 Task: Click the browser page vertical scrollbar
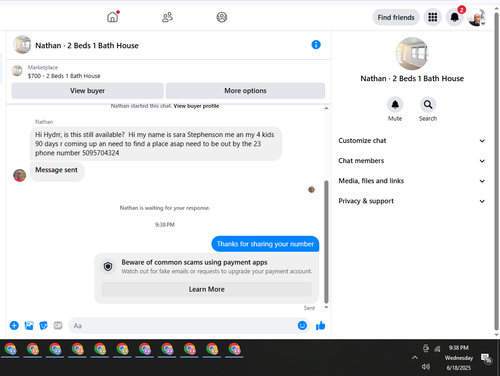[496, 170]
